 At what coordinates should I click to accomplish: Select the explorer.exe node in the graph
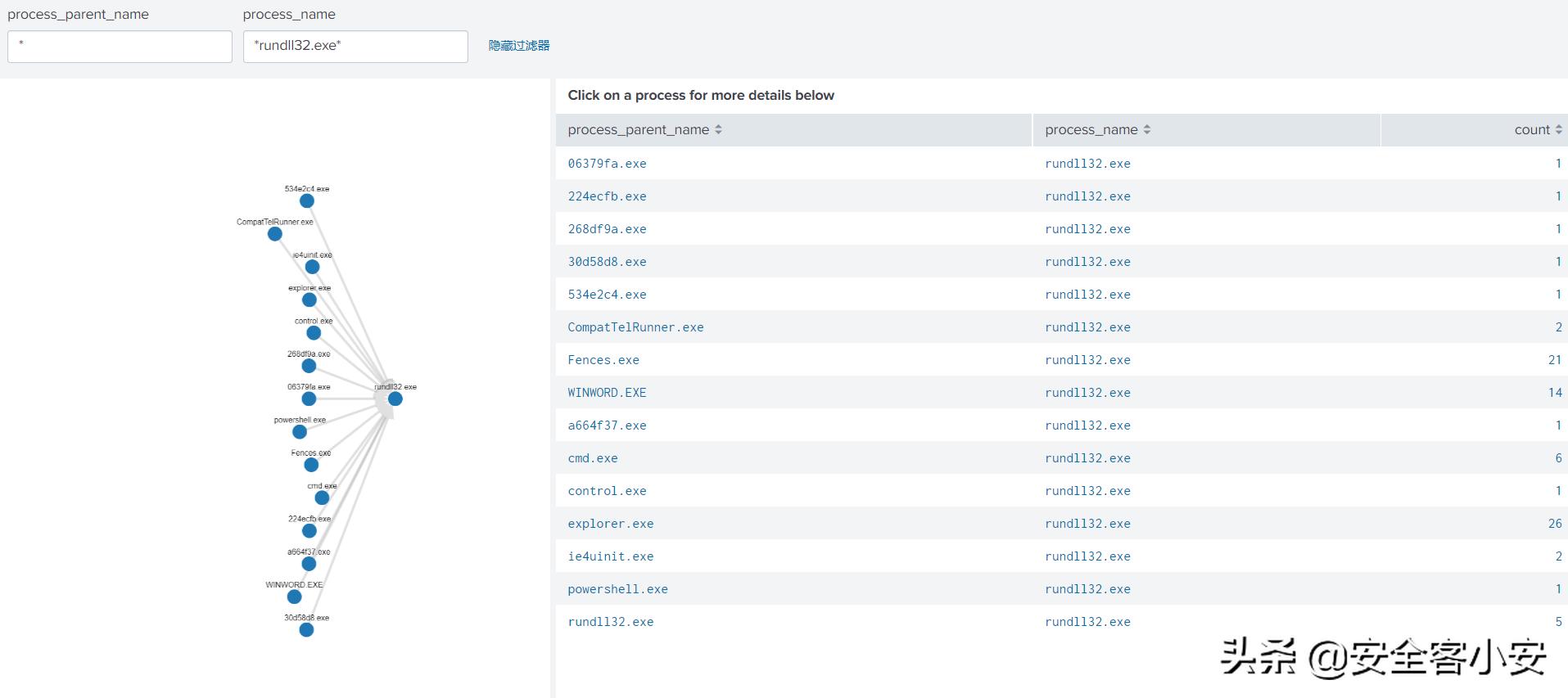pos(310,299)
